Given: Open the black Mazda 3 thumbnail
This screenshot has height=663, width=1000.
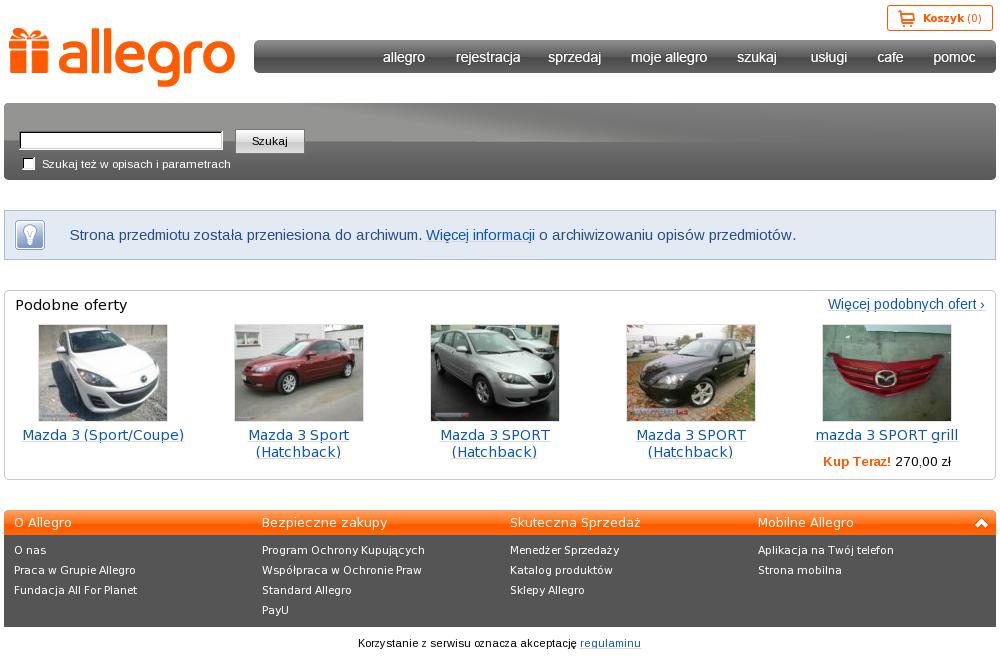Looking at the screenshot, I should click(x=691, y=373).
